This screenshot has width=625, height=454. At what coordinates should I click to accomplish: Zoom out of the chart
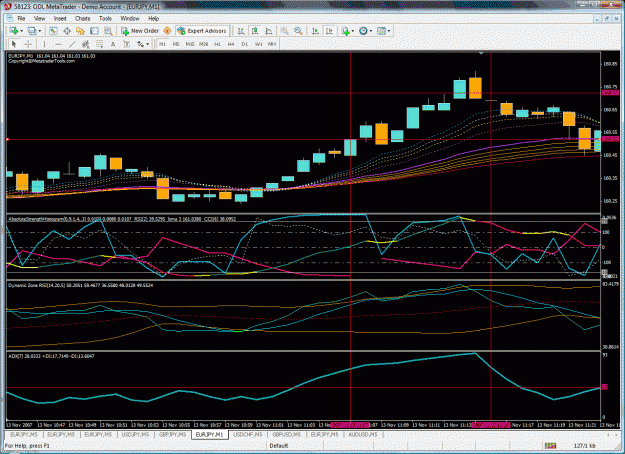[x=298, y=31]
